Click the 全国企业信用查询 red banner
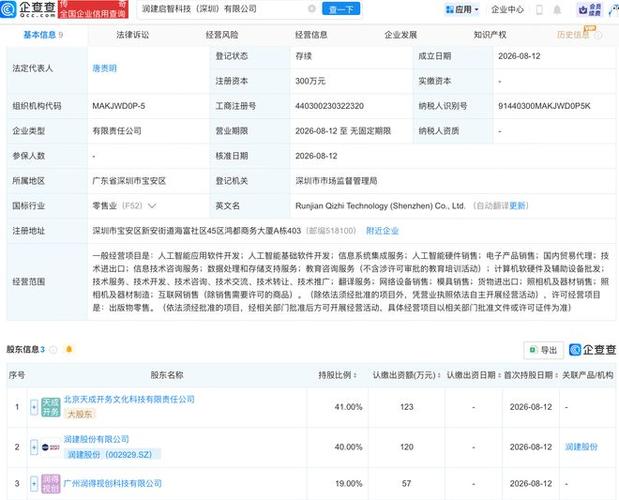The width and height of the screenshot is (619, 500). click(x=93, y=9)
